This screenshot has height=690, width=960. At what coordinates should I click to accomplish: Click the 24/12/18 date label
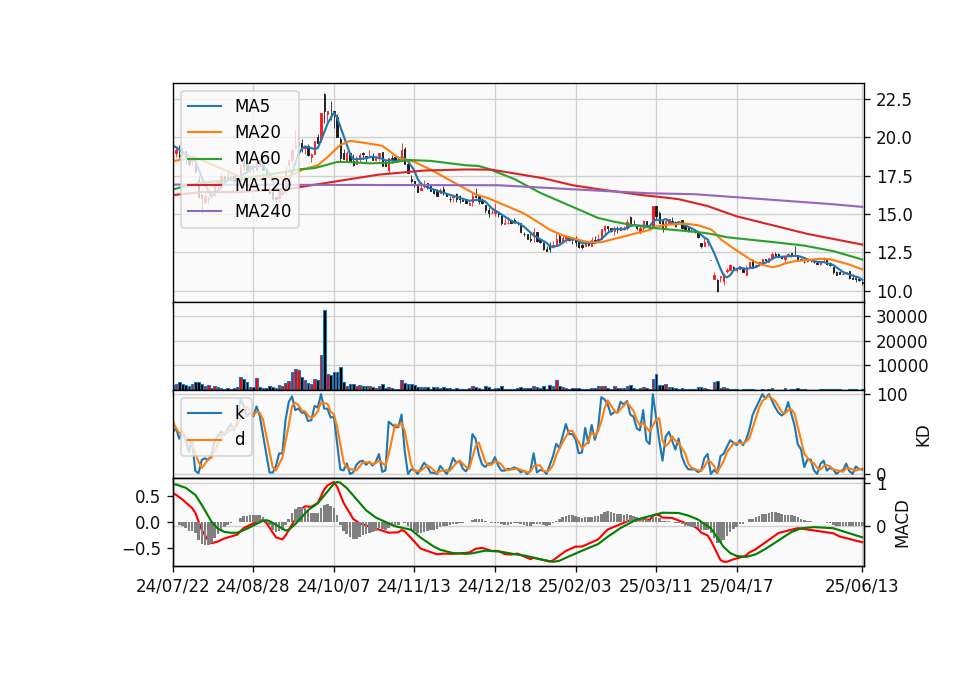[495, 586]
